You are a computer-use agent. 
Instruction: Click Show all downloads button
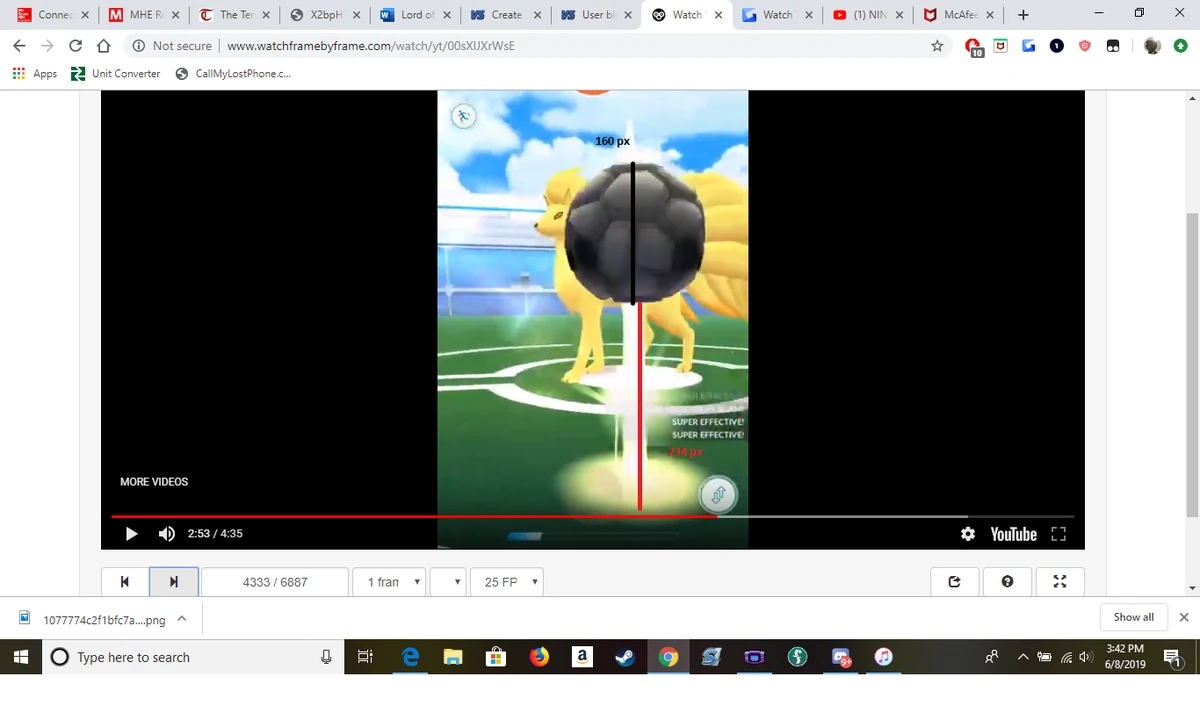[1133, 617]
